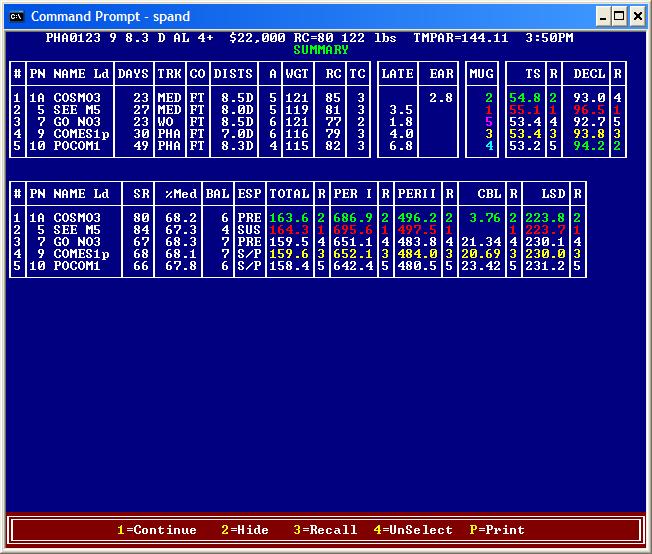Close the Command Prompt window
The image size is (652, 554).
coord(637,17)
